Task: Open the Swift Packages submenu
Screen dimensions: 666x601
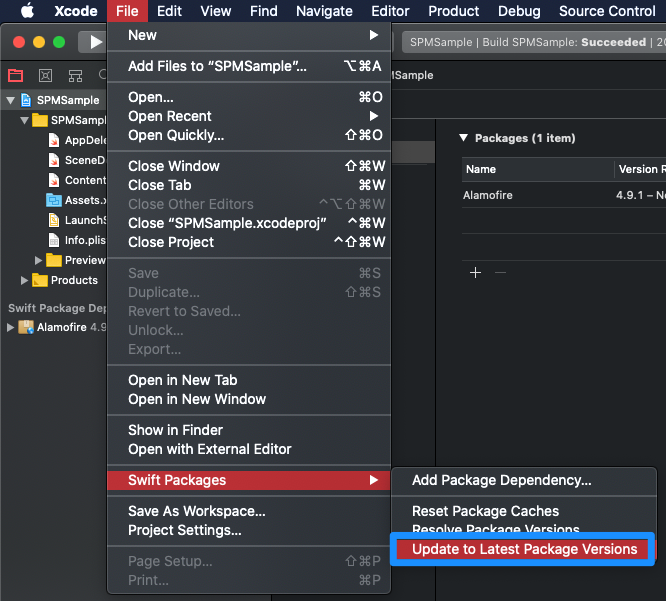Action: [249, 480]
